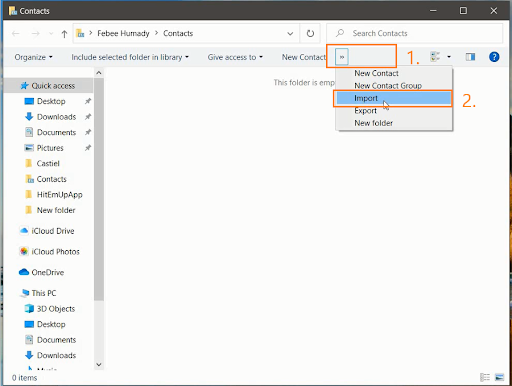Viewport: 512px width, 386px height.
Task: Choose New Contact Group from menu
Action: tap(394, 86)
